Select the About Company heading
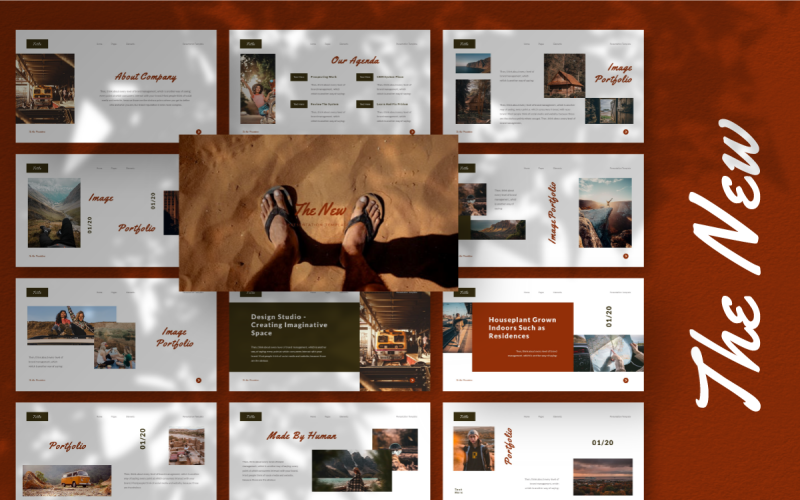The height and width of the screenshot is (500, 800). (145, 77)
